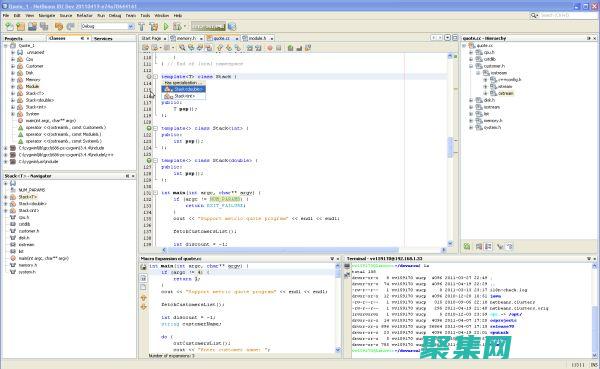Click the Debug Project toolbar icon

(177, 26)
